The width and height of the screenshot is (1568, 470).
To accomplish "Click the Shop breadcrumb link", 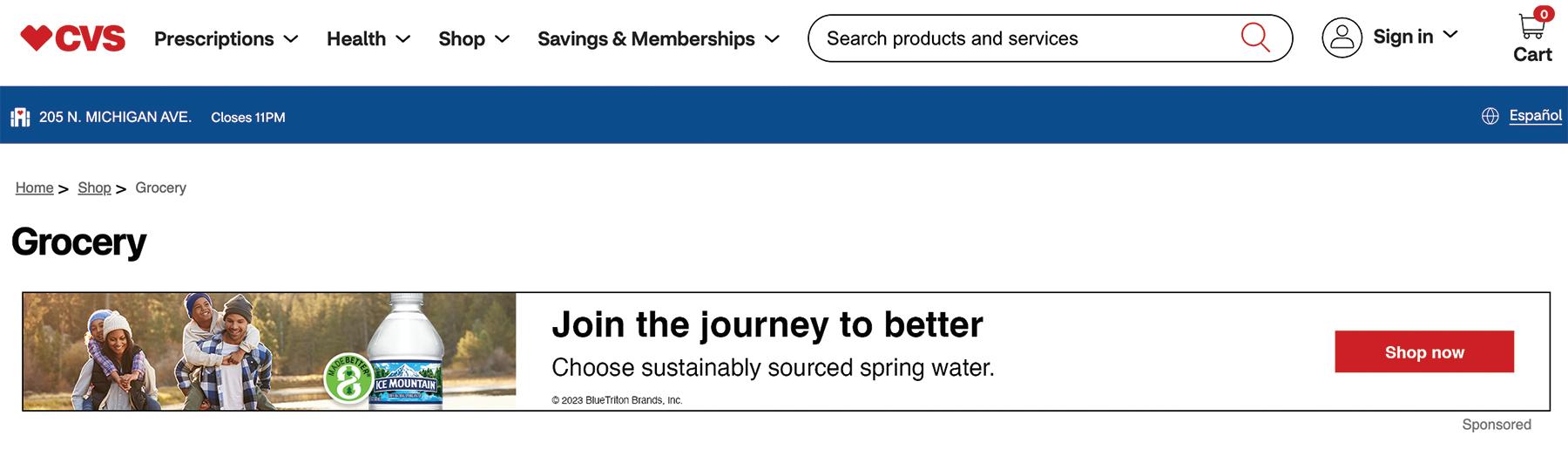I will (x=94, y=187).
